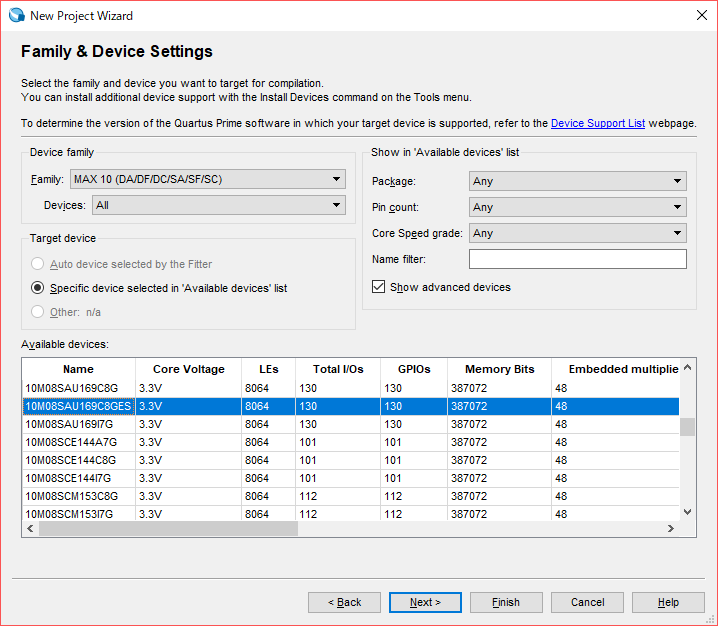Image resolution: width=718 pixels, height=626 pixels.
Task: Close the New Project Wizard window
Action: pyautogui.click(x=699, y=15)
